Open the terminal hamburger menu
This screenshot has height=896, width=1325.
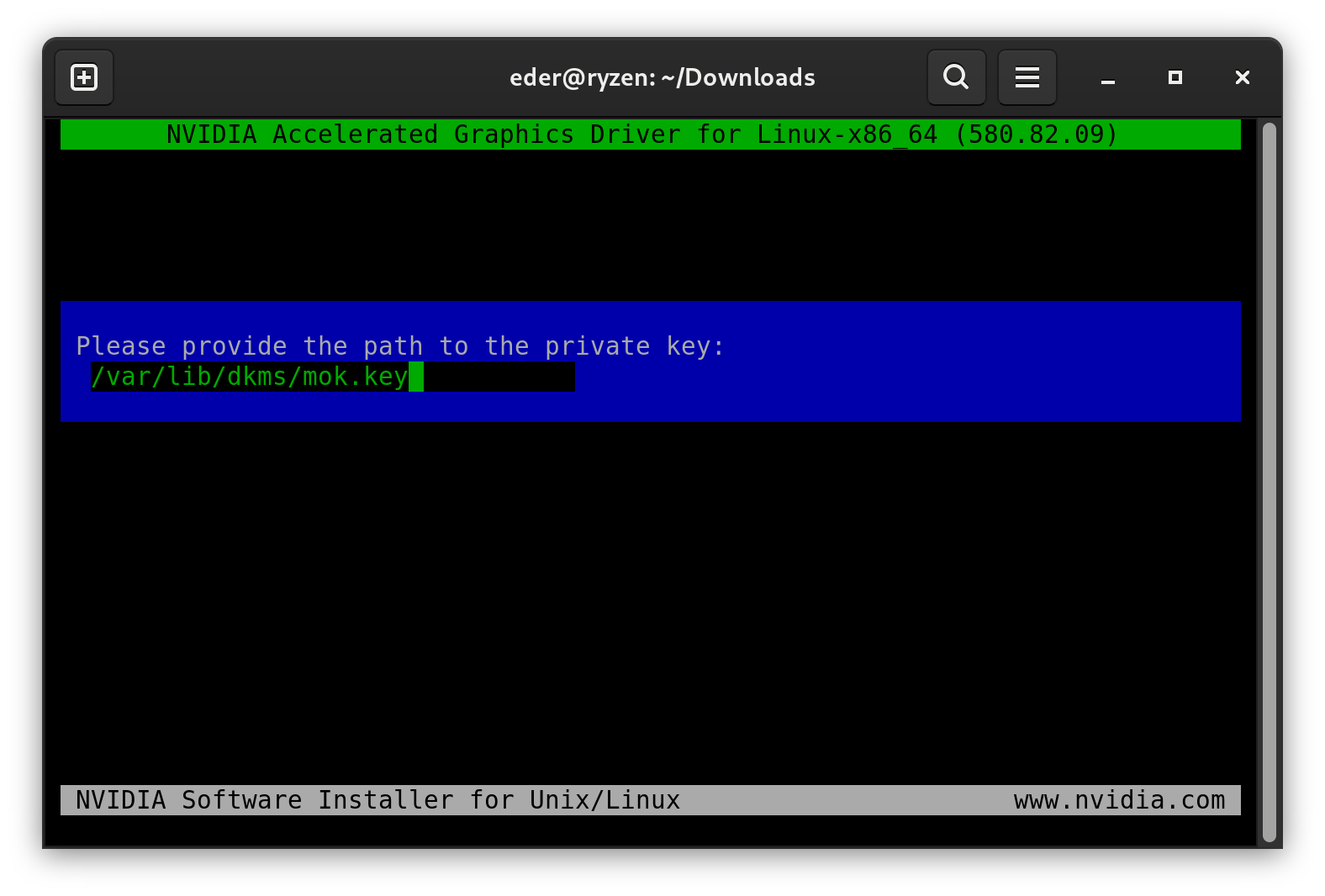coord(1027,77)
